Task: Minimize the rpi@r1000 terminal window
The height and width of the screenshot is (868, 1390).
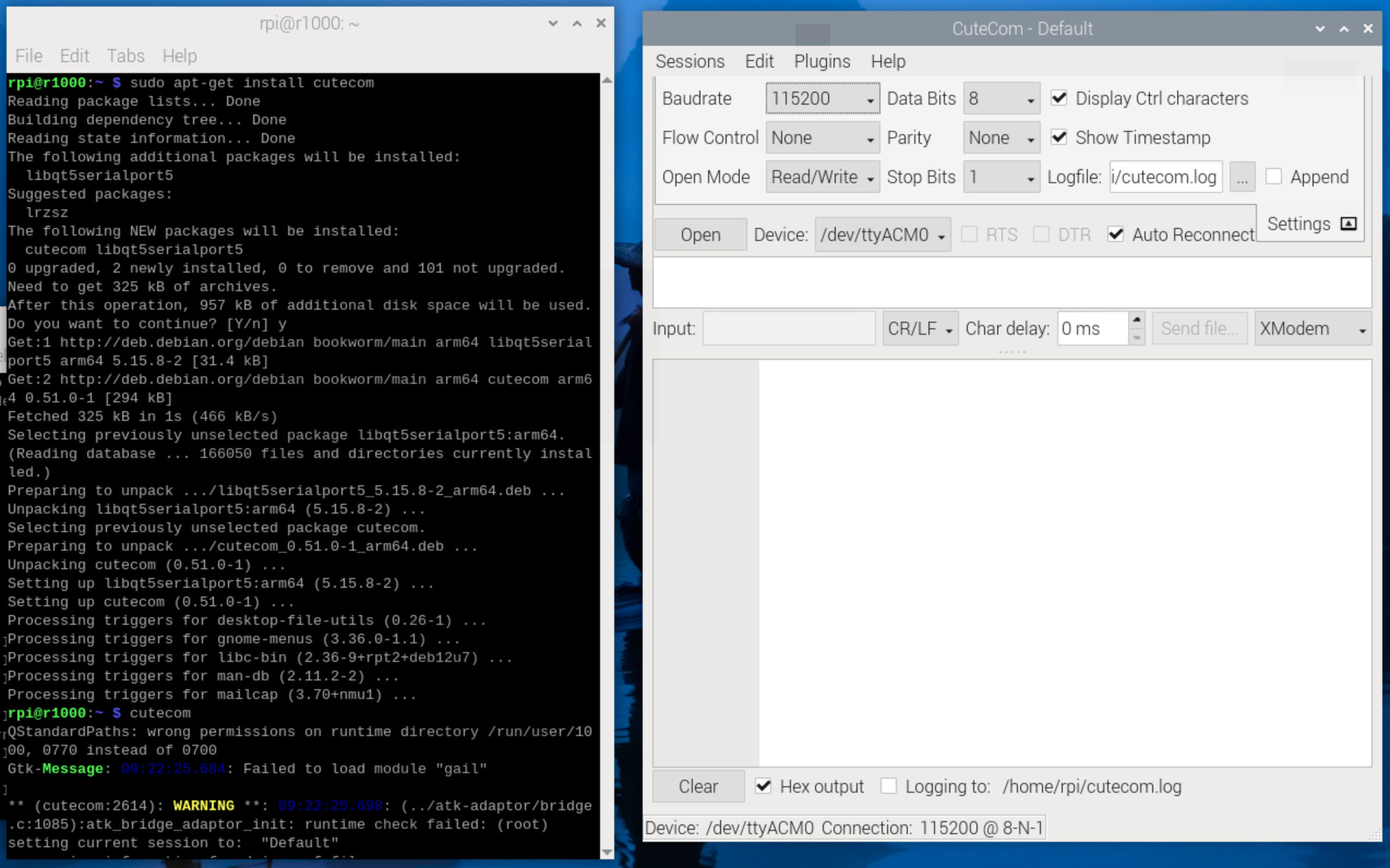Action: pyautogui.click(x=553, y=23)
